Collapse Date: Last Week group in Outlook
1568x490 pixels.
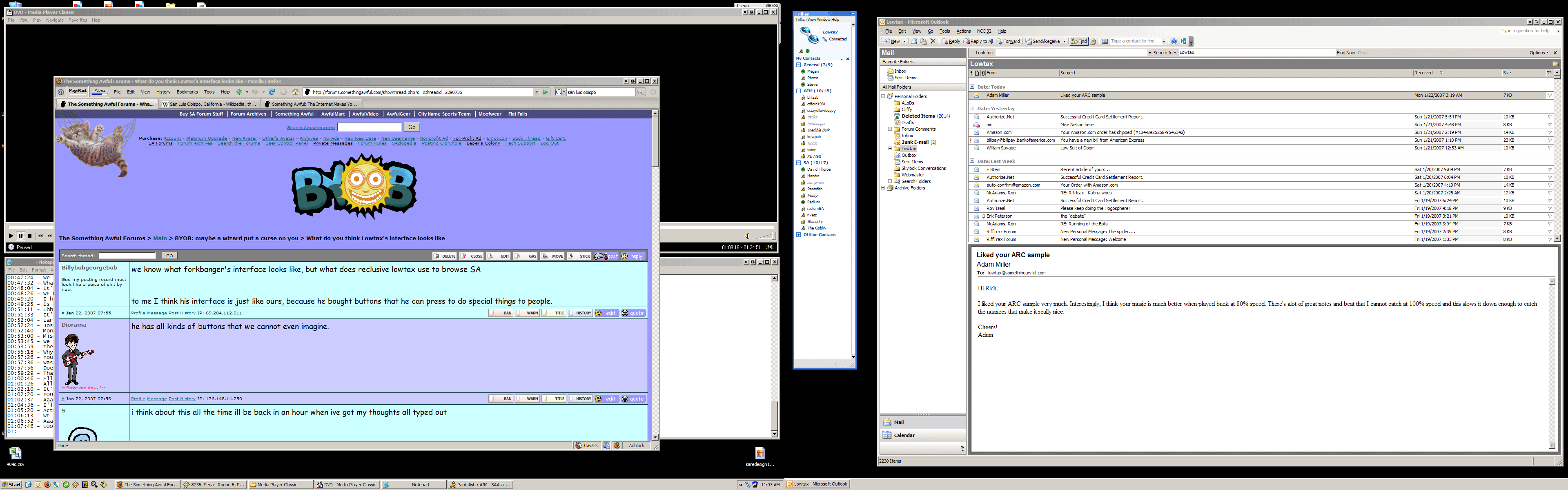[972, 161]
